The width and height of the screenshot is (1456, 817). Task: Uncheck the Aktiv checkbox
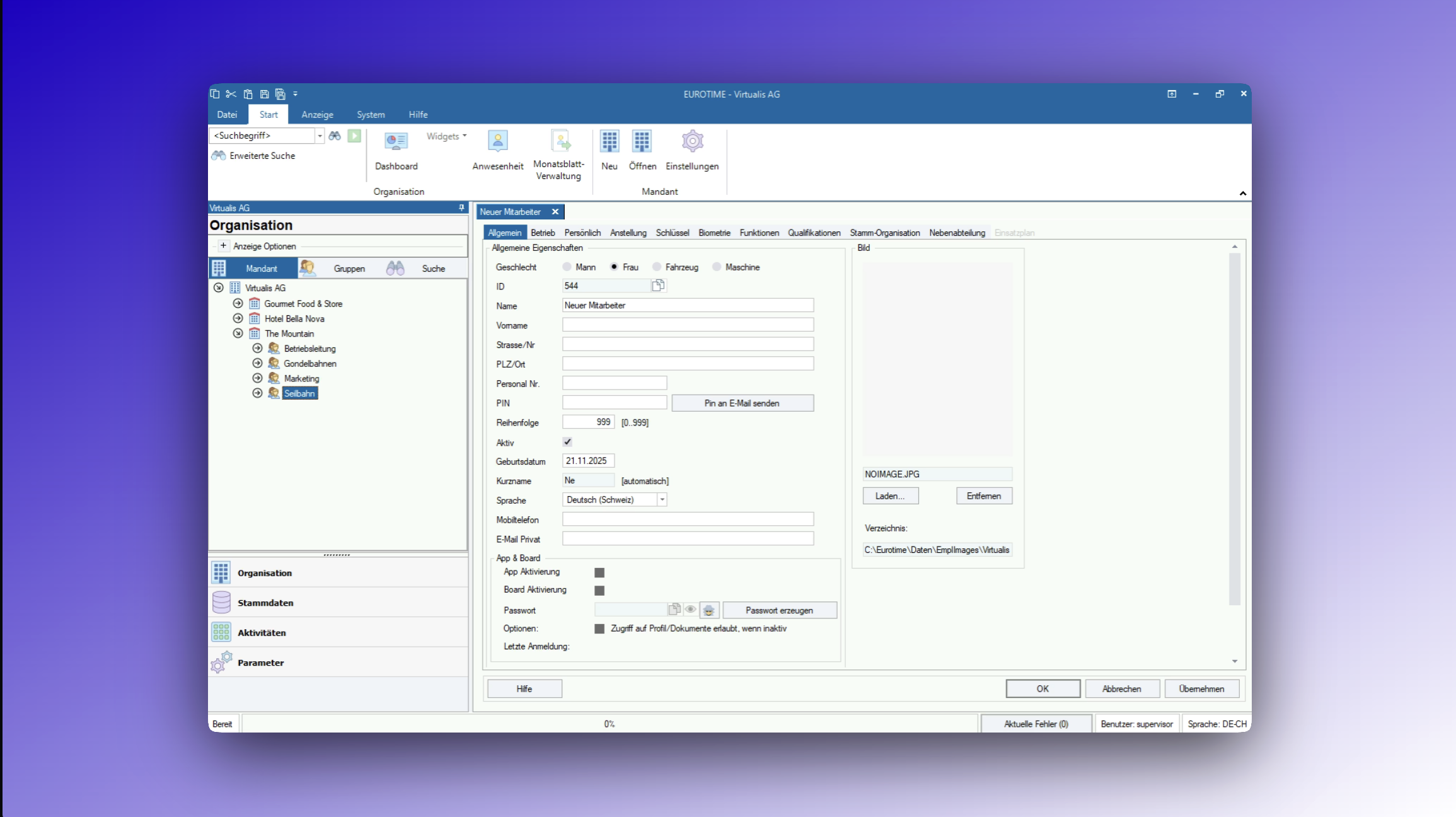567,443
